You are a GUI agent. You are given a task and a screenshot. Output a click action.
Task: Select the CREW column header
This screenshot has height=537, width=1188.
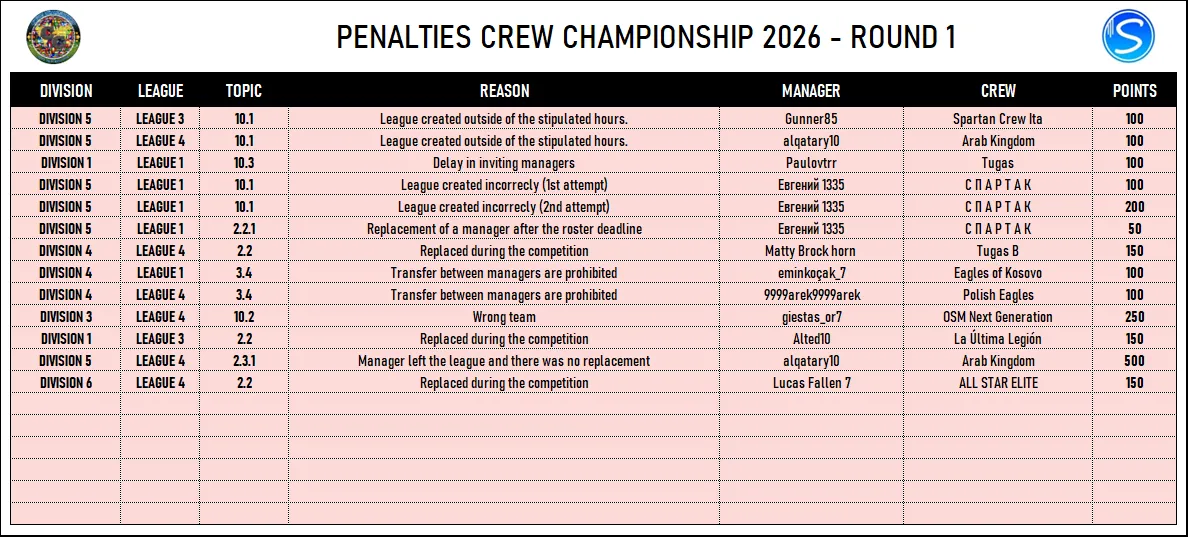pos(998,91)
